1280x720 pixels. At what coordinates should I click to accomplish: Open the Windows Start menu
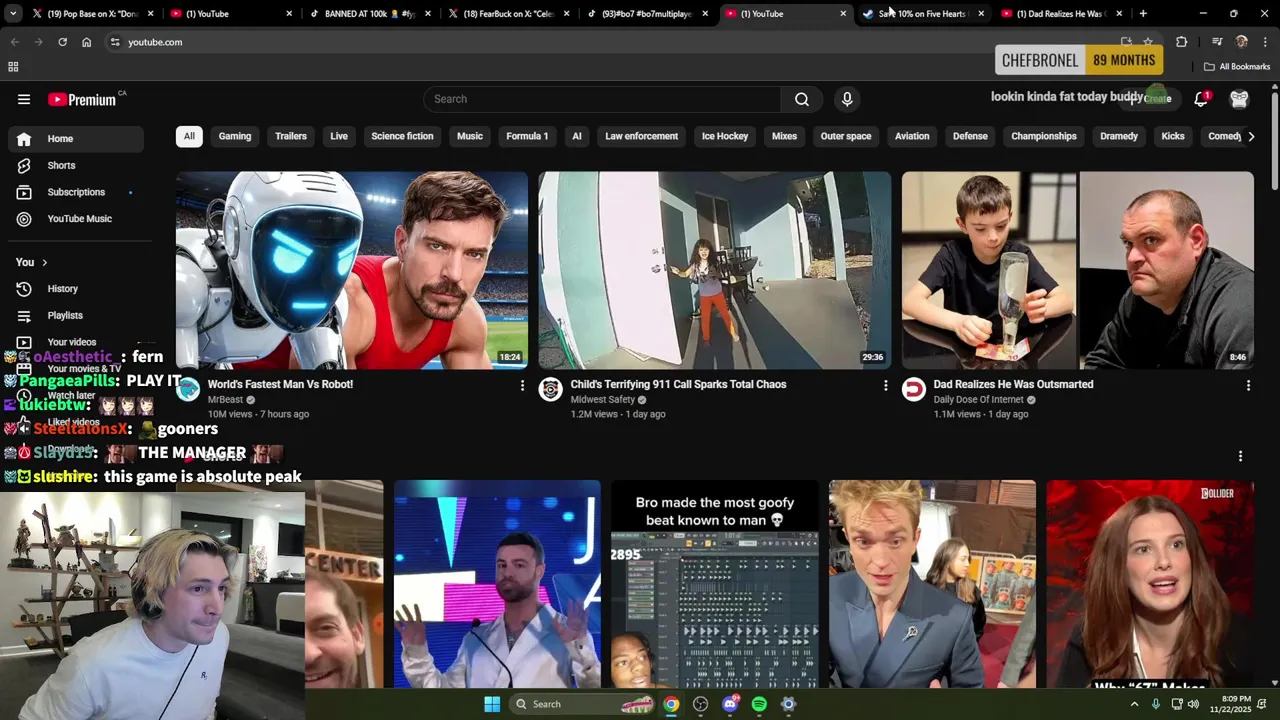(x=492, y=704)
